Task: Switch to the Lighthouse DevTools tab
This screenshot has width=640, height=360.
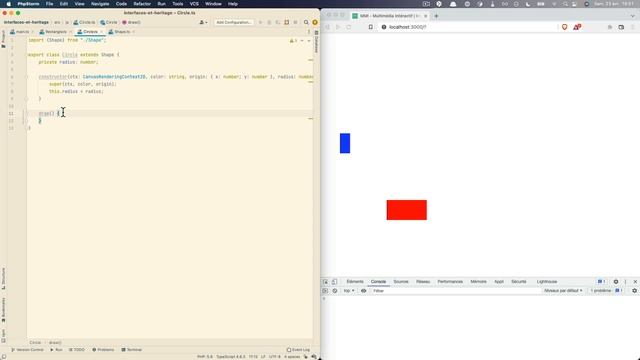Action: [547, 282]
